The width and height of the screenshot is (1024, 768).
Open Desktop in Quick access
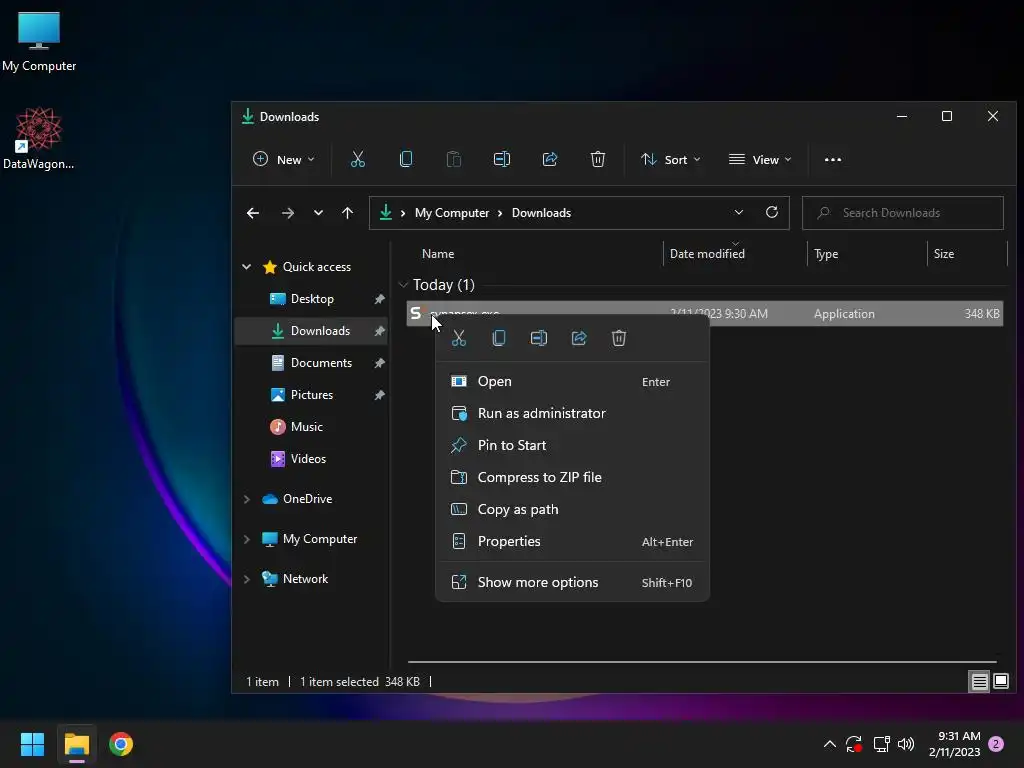[312, 299]
